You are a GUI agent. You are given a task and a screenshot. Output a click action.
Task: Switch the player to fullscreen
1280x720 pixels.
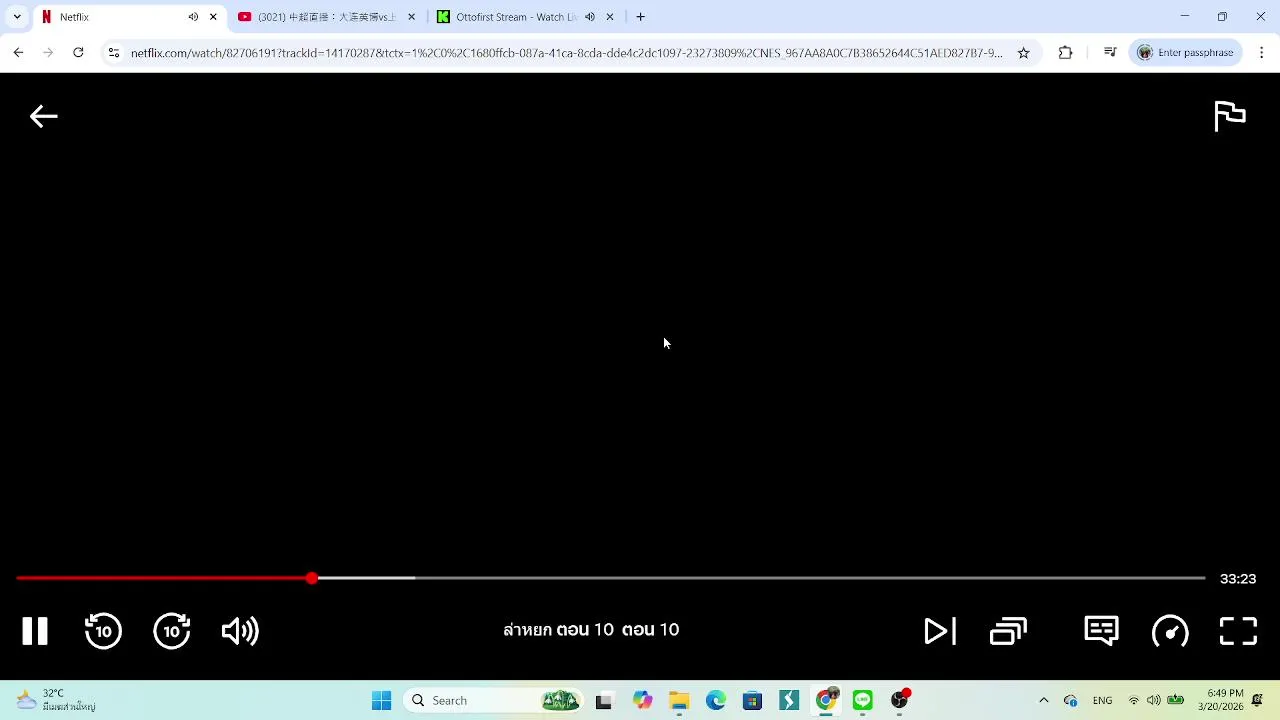[x=1238, y=631]
